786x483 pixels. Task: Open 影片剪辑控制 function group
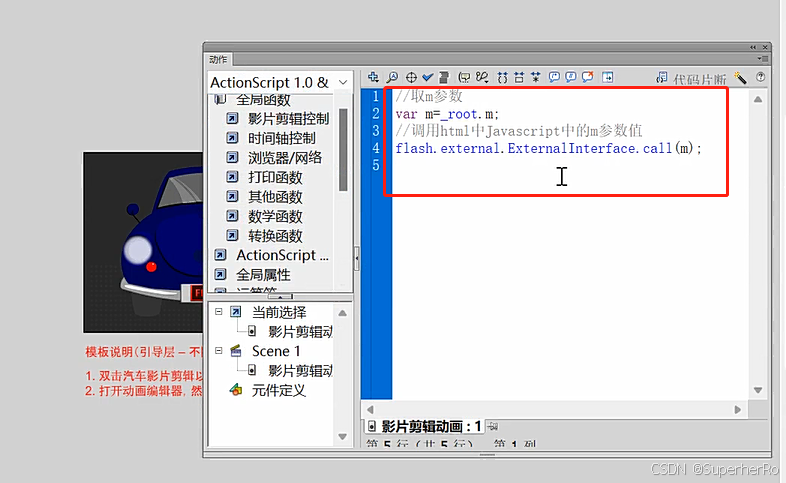288,119
